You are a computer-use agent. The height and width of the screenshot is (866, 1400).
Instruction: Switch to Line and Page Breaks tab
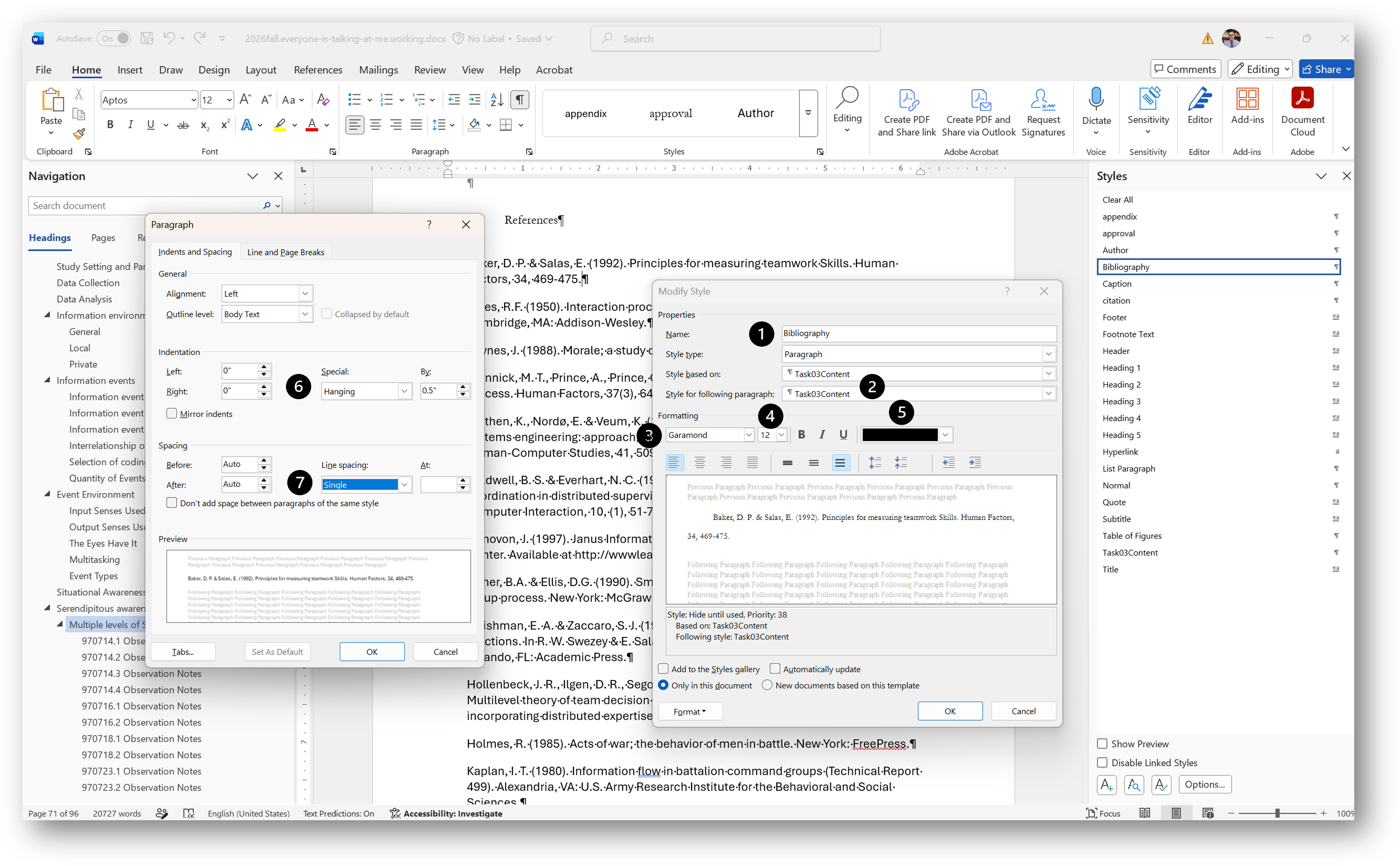(286, 252)
